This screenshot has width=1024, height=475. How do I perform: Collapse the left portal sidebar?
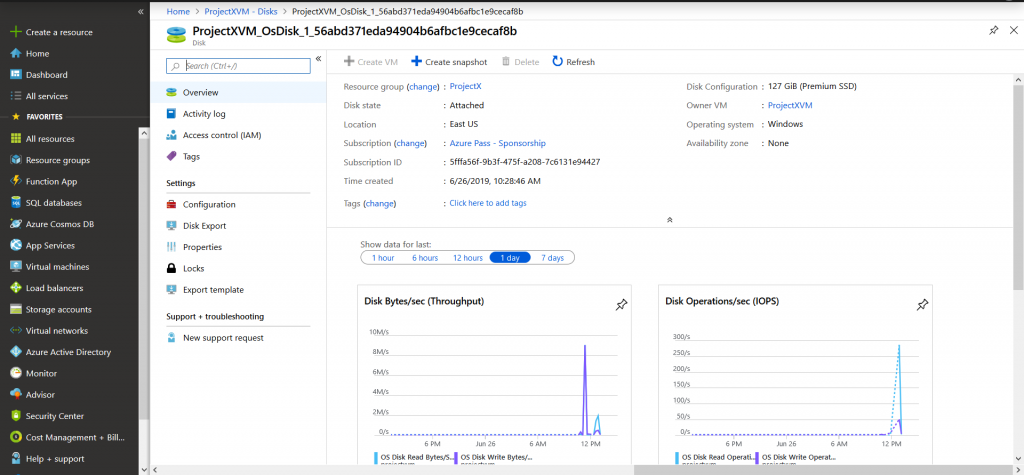pyautogui.click(x=141, y=12)
